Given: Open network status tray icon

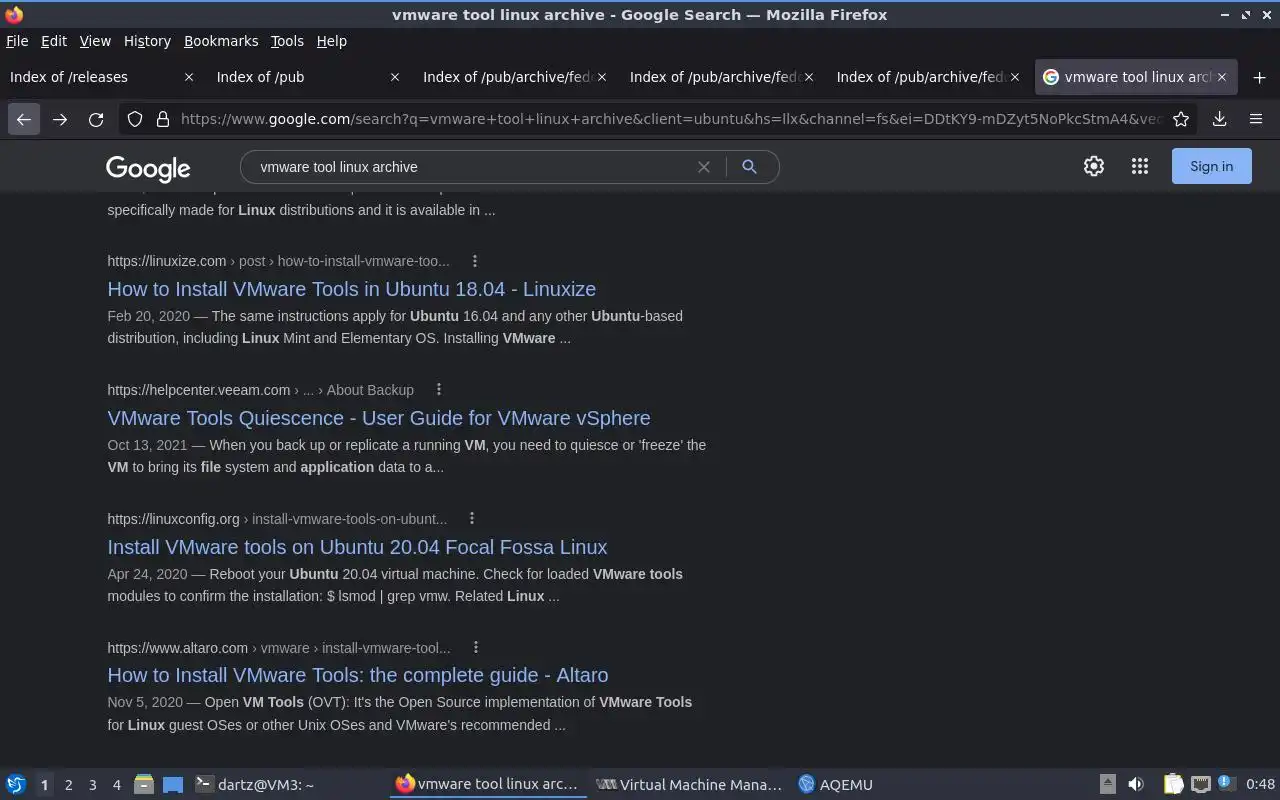Looking at the screenshot, I should (x=1201, y=784).
